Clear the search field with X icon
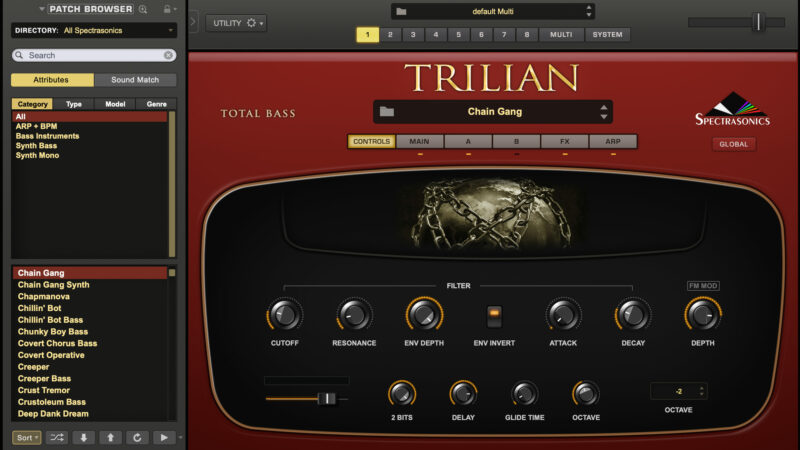The height and width of the screenshot is (450, 800). pos(168,55)
